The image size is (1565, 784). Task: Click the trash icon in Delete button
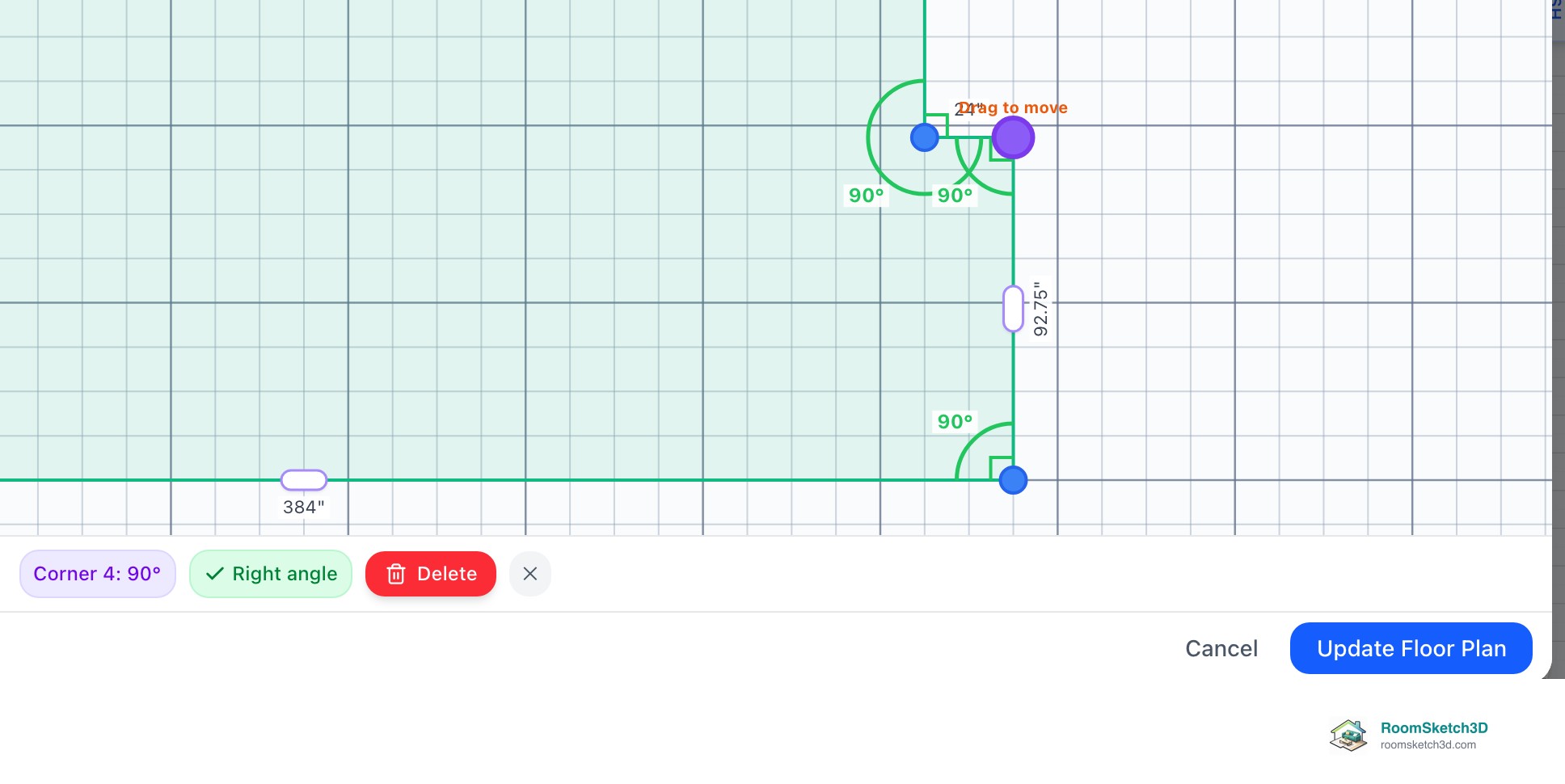(396, 574)
